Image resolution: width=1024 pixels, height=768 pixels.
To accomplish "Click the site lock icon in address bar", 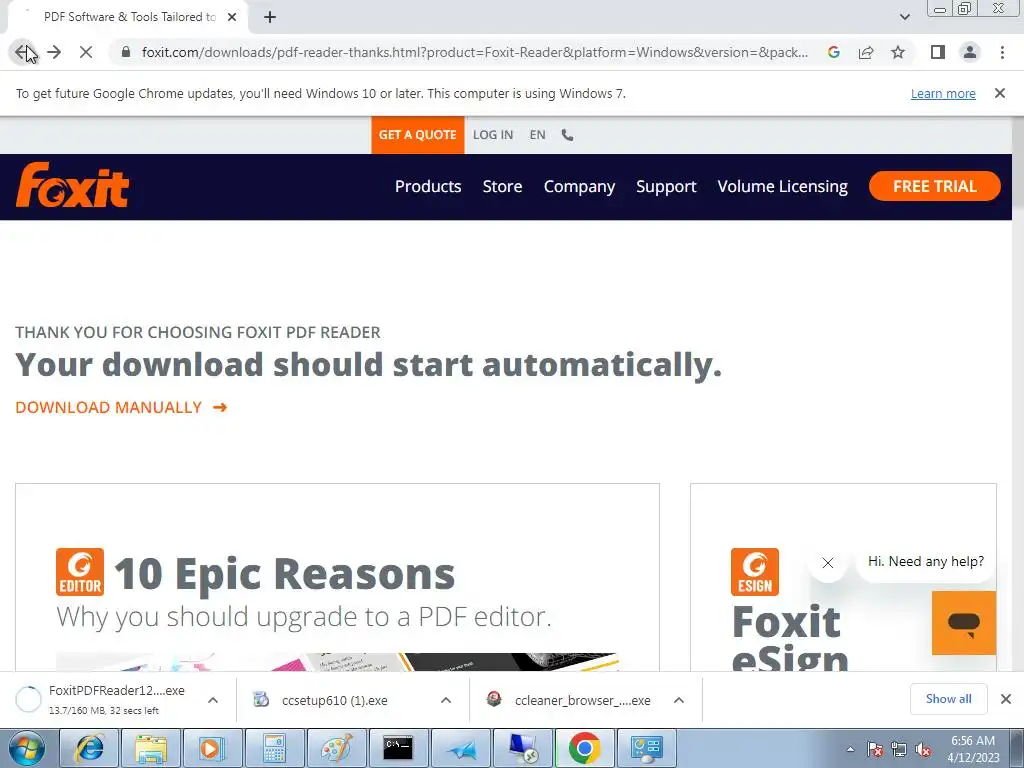I will tap(125, 52).
